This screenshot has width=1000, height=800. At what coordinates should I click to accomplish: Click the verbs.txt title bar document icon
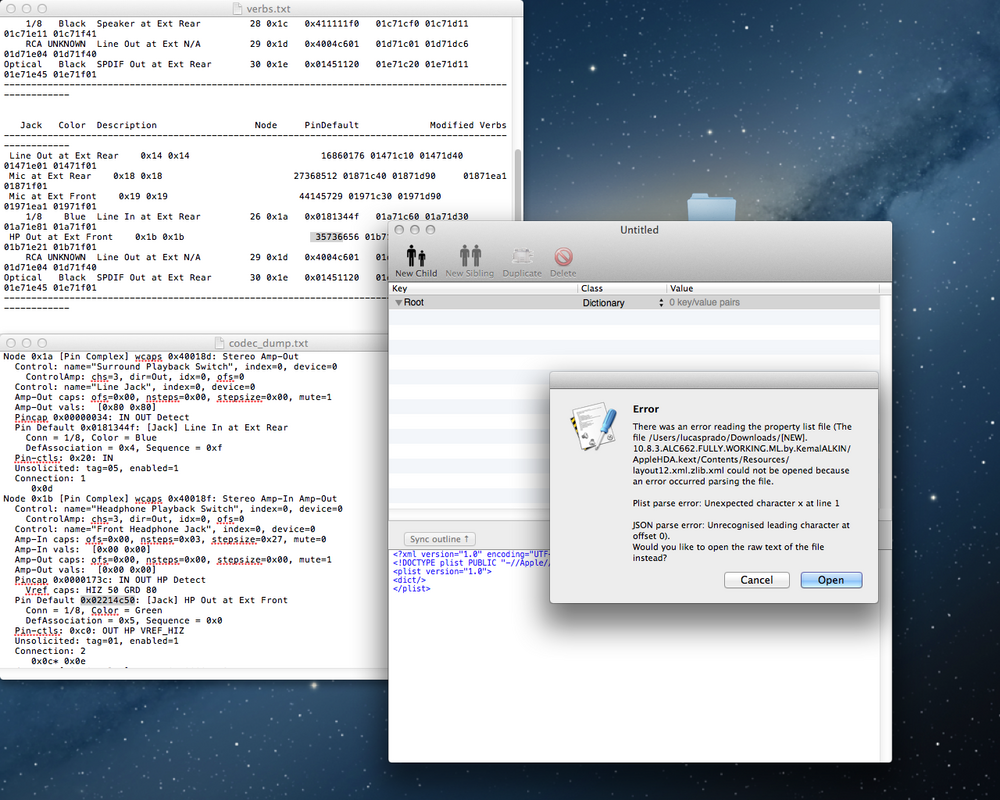pos(236,9)
